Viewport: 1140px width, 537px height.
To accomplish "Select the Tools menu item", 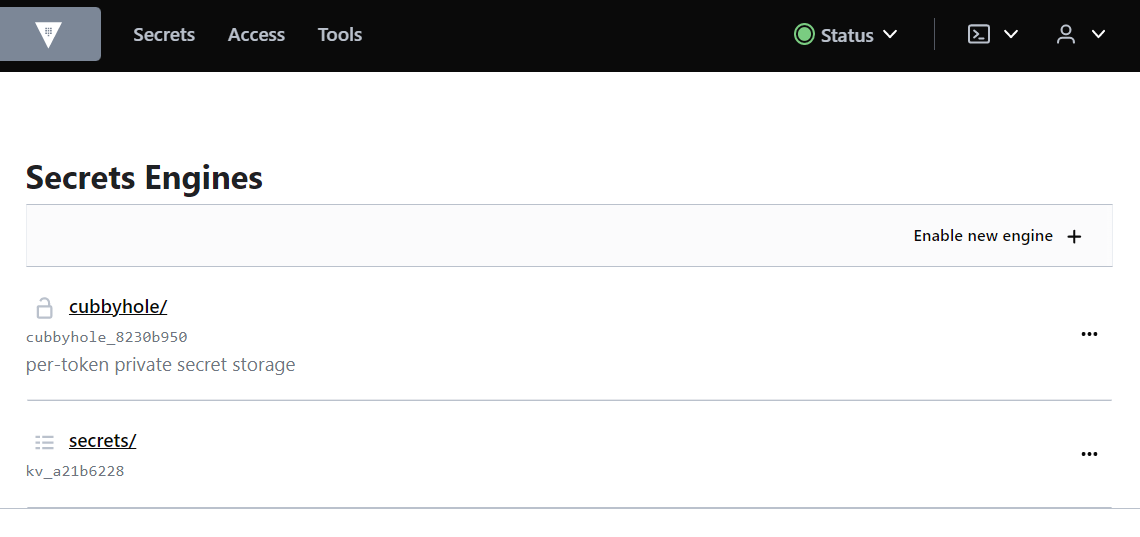I will click(340, 35).
